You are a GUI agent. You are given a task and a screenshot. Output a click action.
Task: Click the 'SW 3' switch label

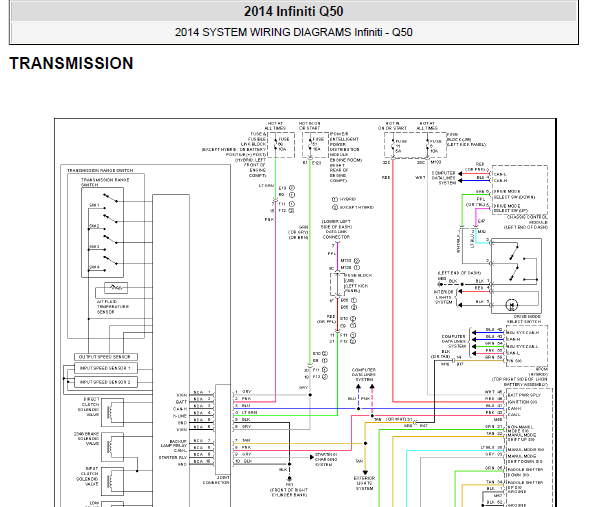(x=94, y=246)
